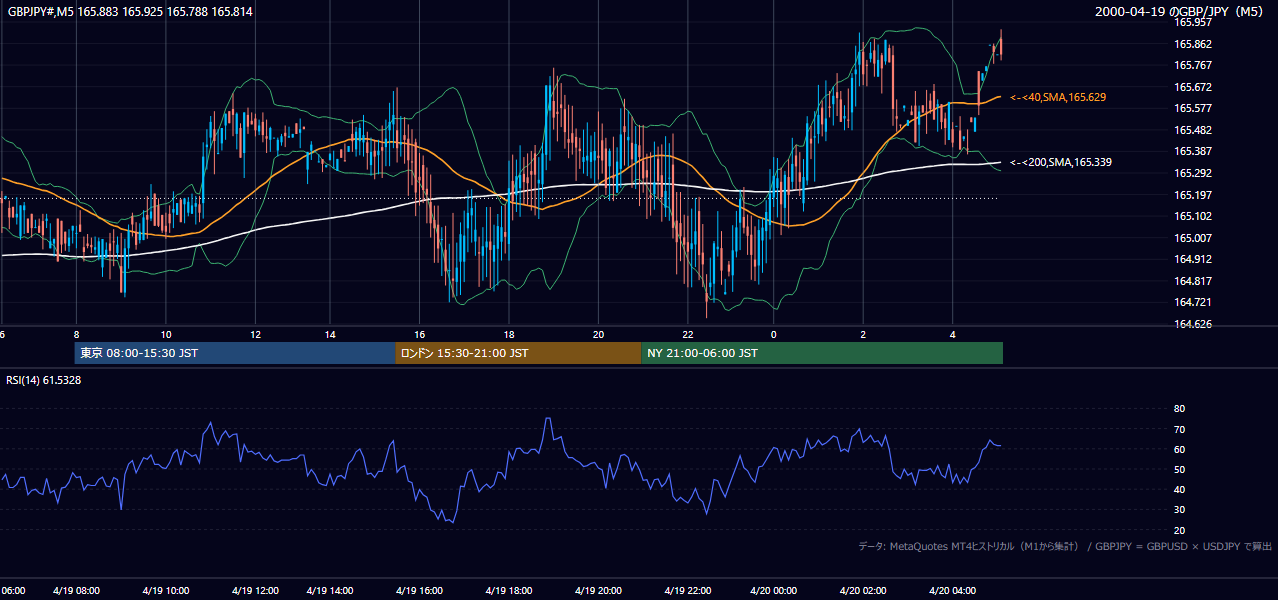Click price axis value 164.817
Image resolution: width=1278 pixels, height=600 pixels.
[x=1193, y=281]
